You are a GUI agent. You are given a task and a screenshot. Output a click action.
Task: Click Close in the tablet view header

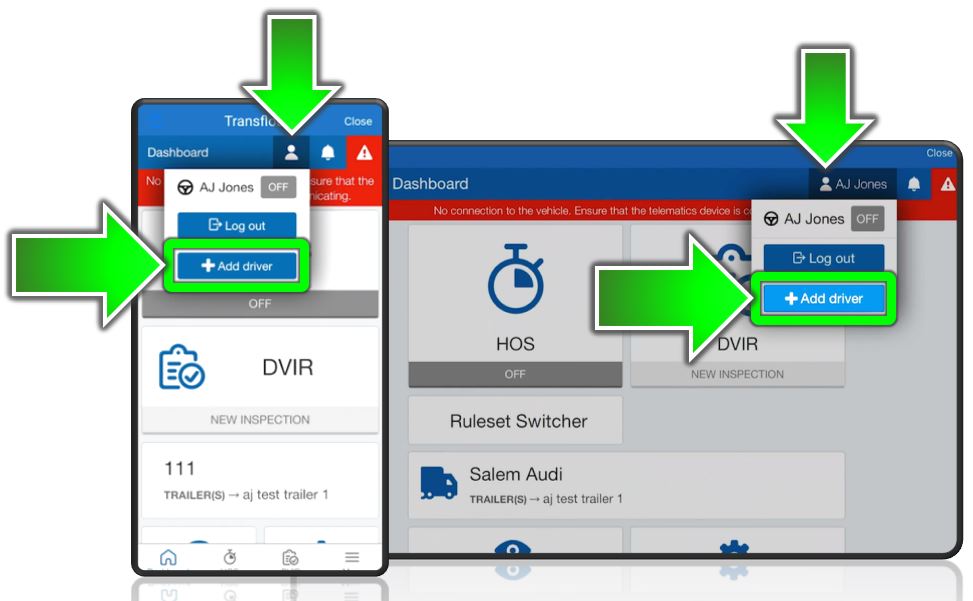pos(939,153)
